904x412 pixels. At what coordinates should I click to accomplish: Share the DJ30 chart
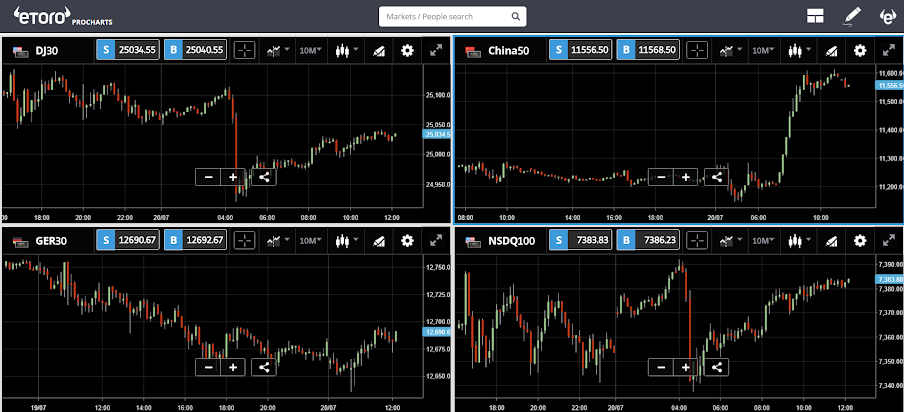point(264,177)
